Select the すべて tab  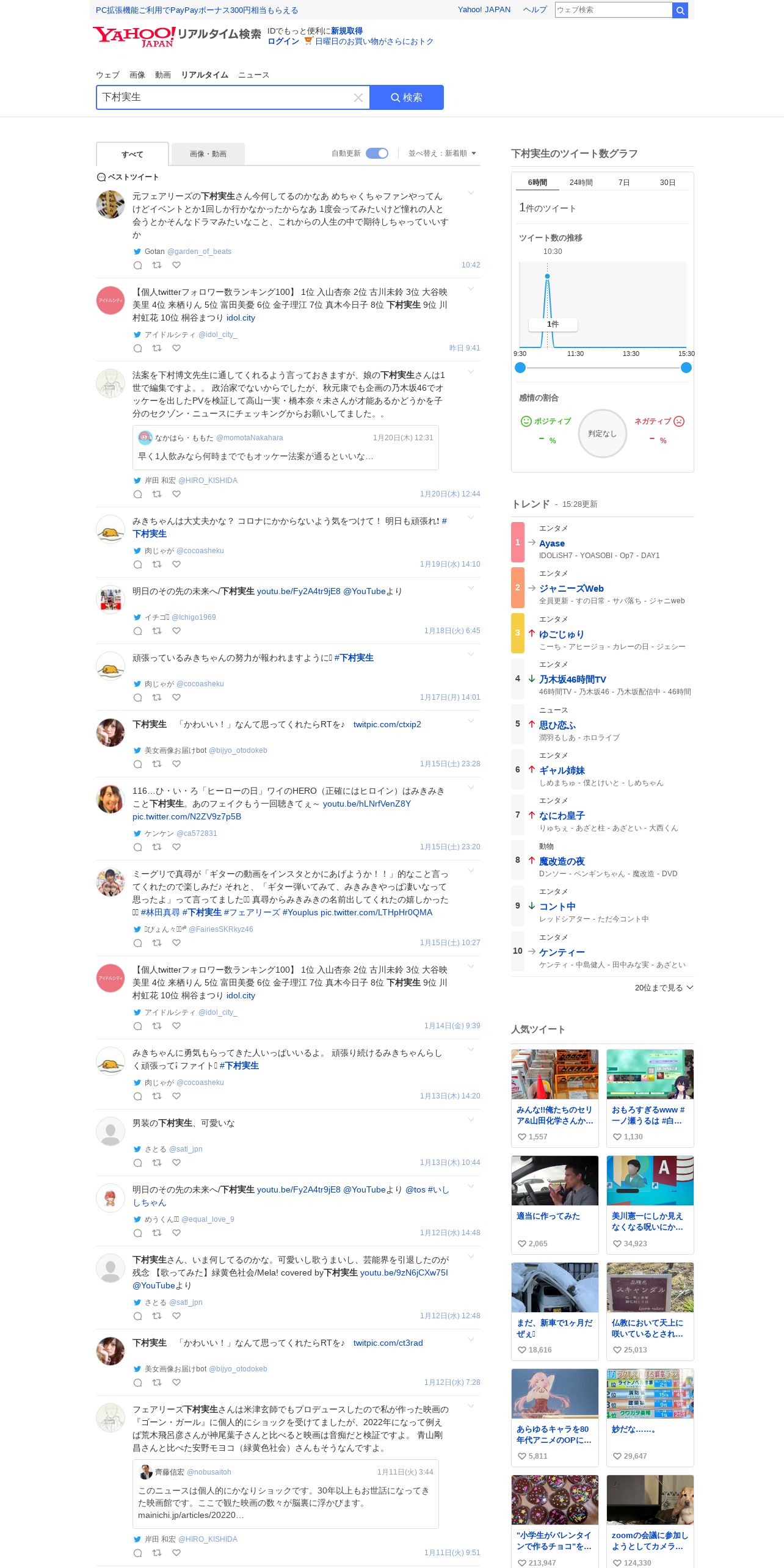click(x=132, y=154)
